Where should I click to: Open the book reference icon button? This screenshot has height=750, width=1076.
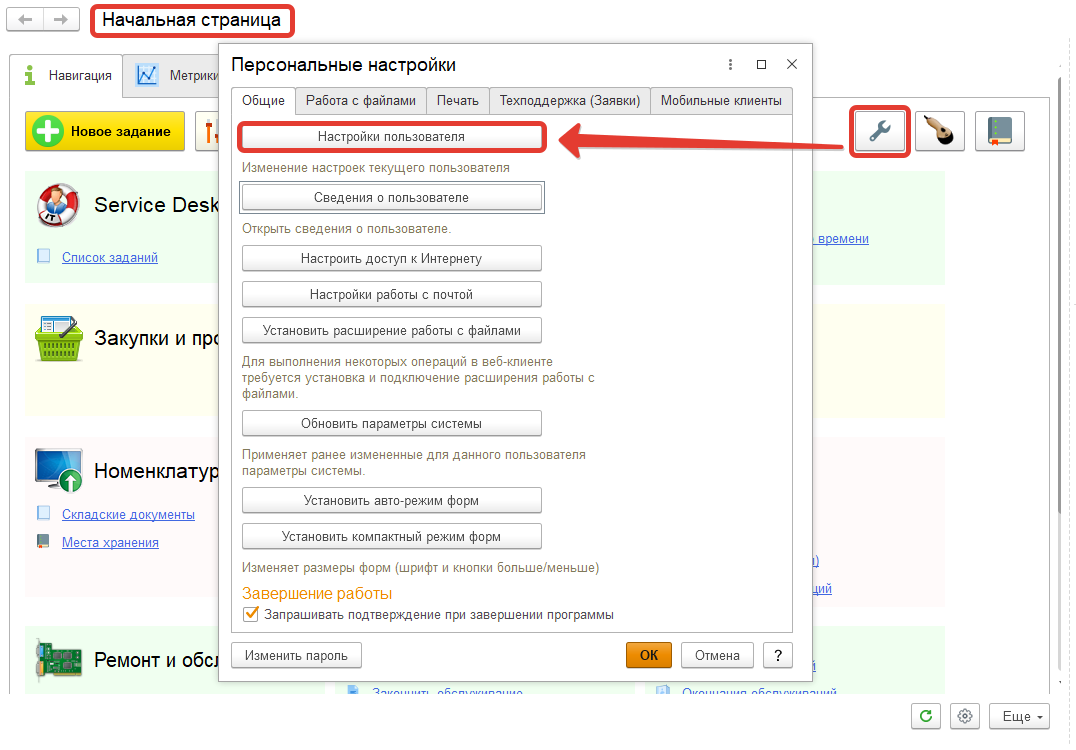(x=999, y=131)
